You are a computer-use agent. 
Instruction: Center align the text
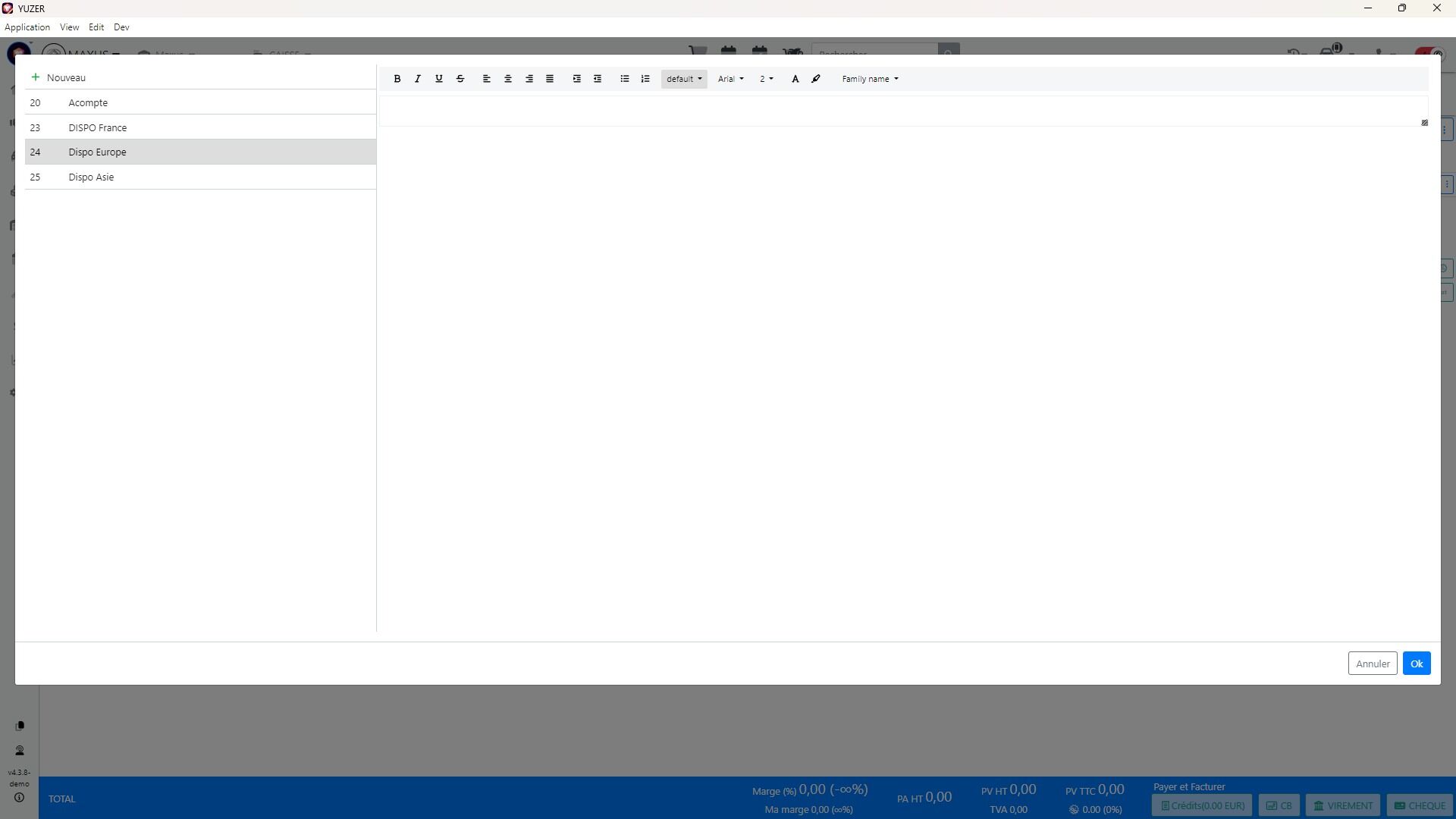(x=508, y=79)
